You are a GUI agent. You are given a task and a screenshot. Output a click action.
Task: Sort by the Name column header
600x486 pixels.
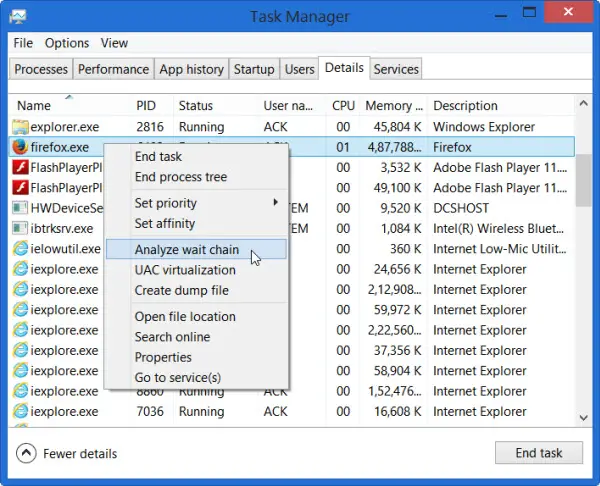34,106
